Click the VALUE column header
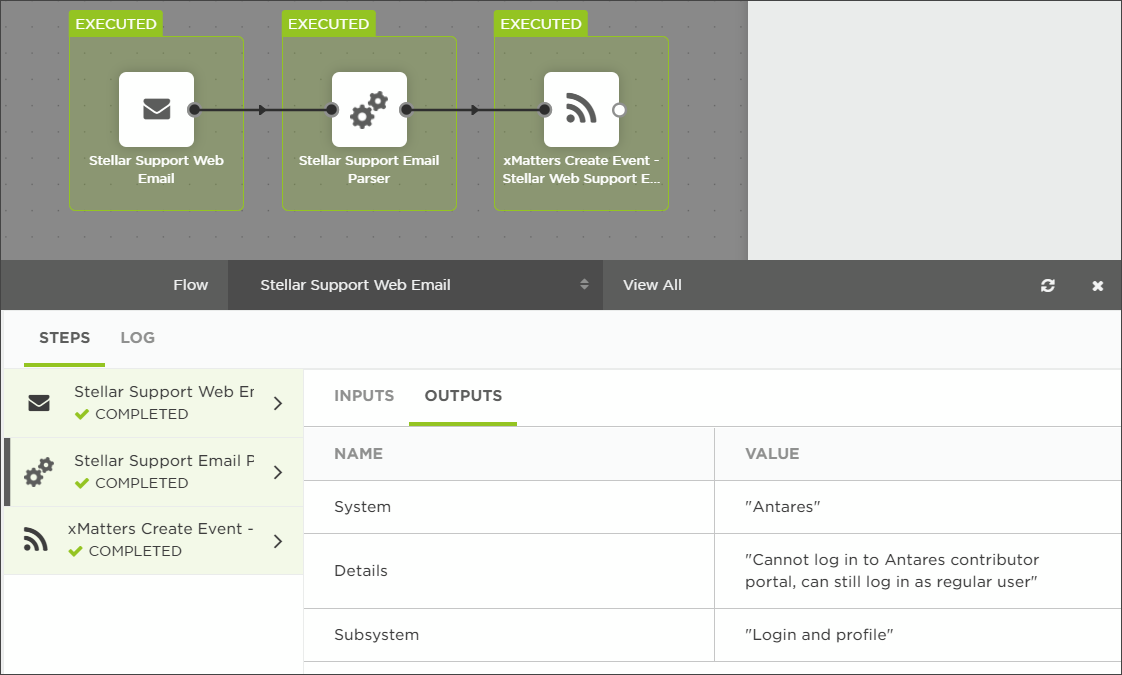Viewport: 1122px width, 675px height. click(772, 454)
